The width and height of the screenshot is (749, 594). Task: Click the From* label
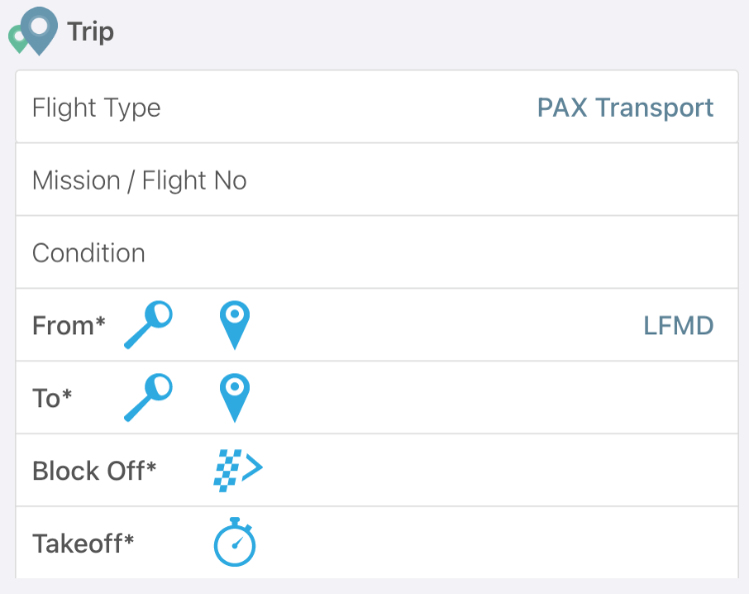click(x=69, y=326)
